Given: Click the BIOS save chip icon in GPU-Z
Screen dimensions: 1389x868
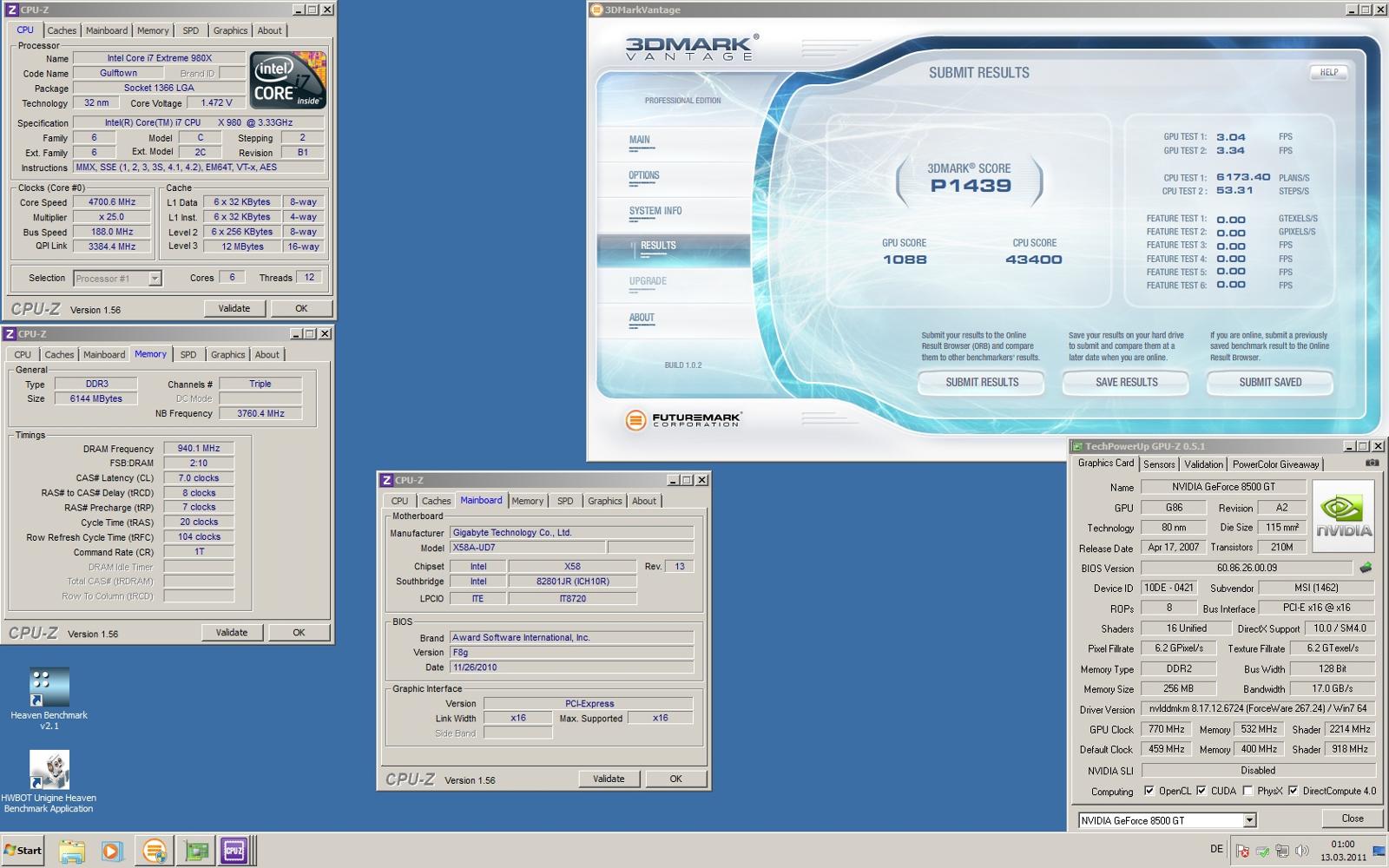Looking at the screenshot, I should (x=1366, y=568).
